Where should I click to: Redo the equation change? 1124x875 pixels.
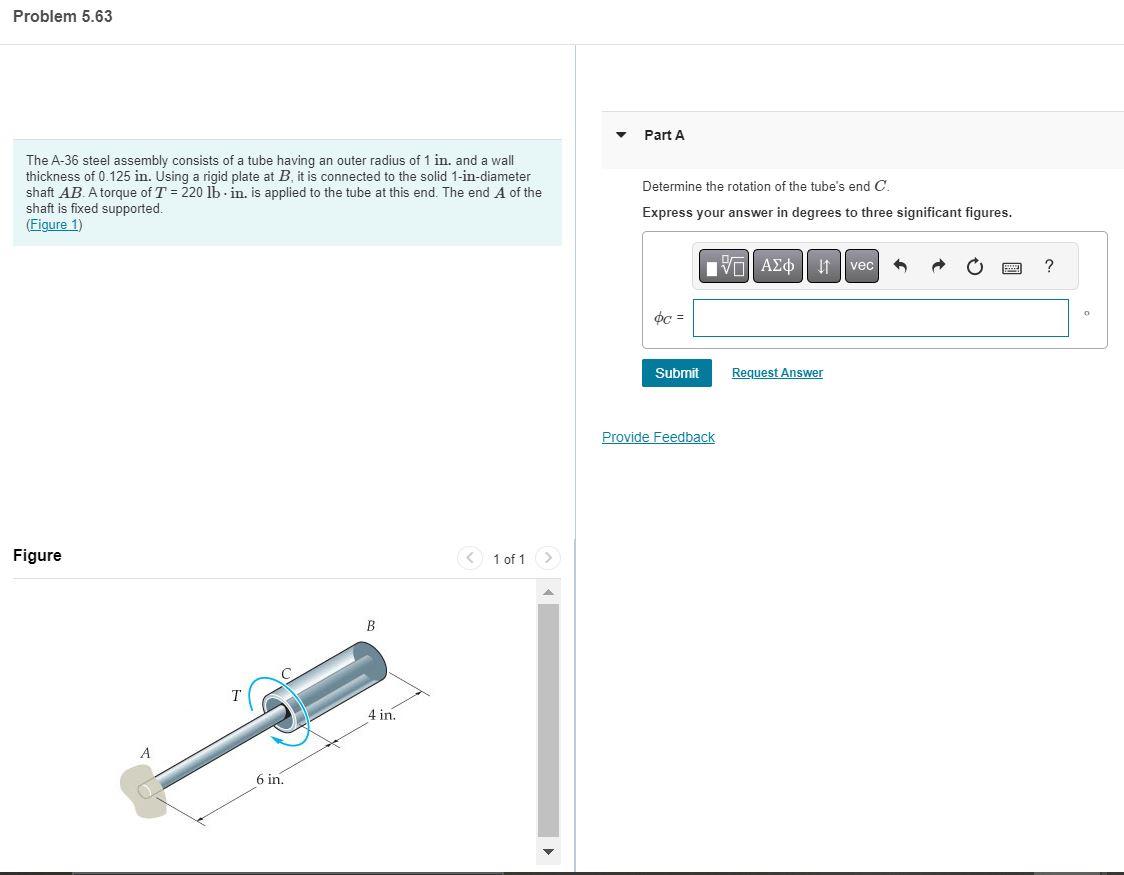click(x=937, y=266)
